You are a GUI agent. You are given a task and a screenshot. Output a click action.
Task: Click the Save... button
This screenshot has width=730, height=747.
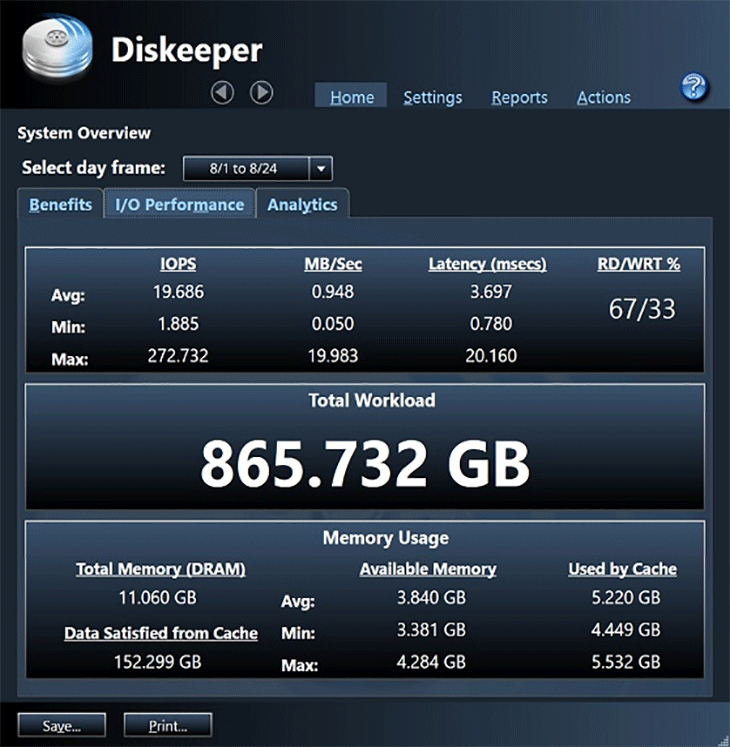point(62,726)
